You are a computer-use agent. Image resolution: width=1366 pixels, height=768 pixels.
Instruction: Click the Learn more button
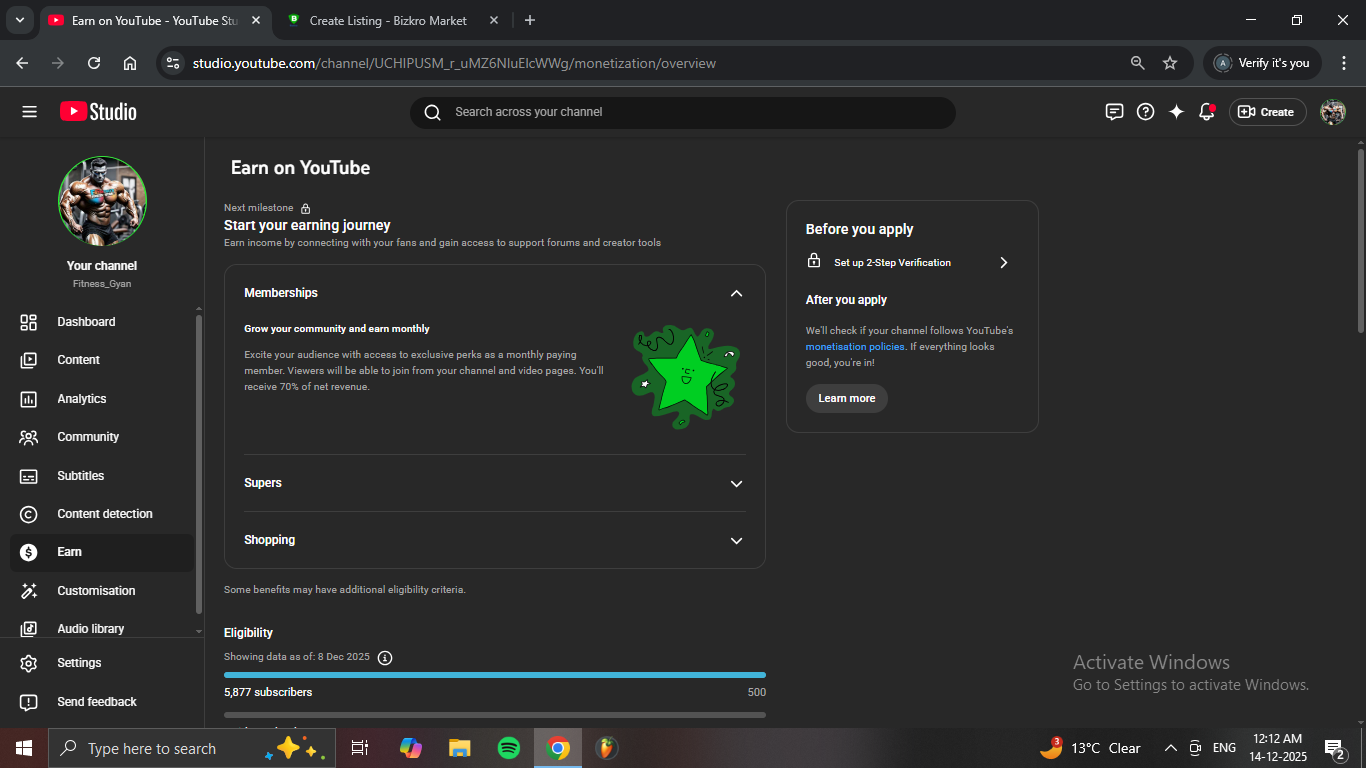(x=846, y=398)
